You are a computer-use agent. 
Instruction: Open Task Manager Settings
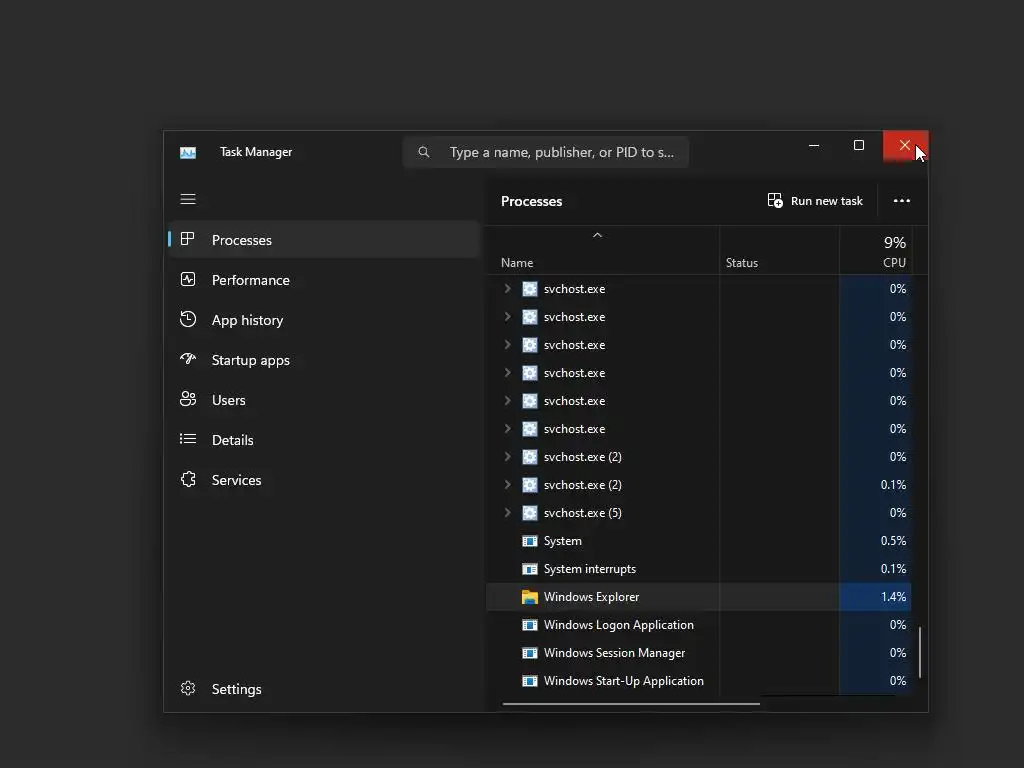tap(325, 689)
